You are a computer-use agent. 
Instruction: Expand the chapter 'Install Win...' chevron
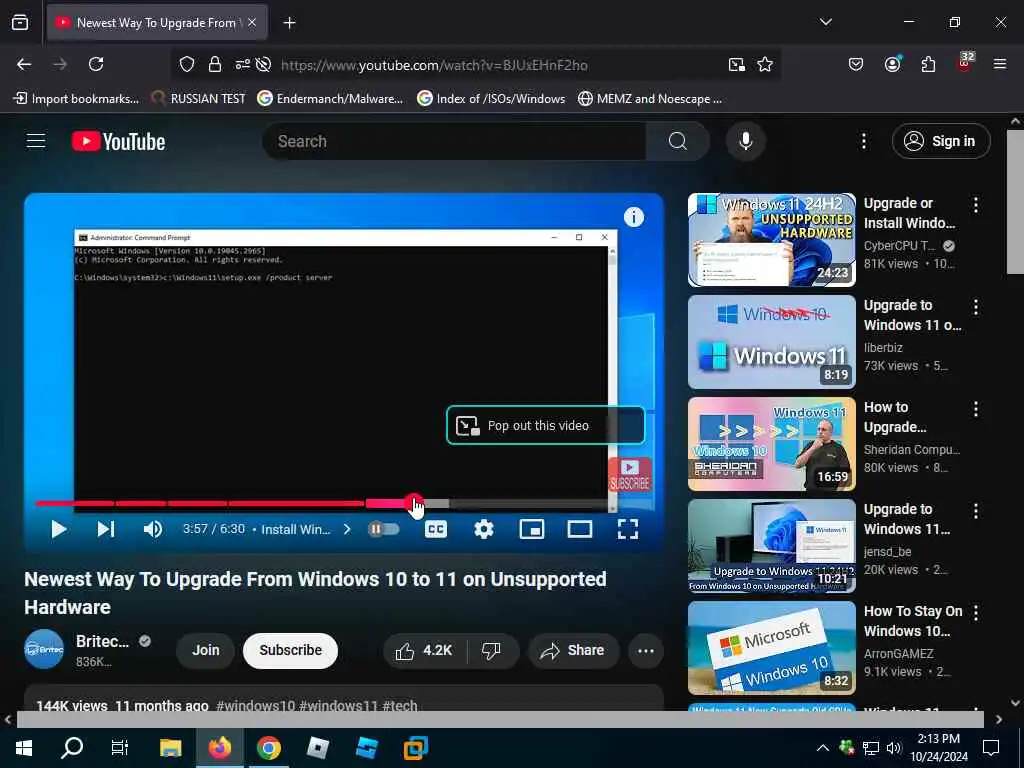(x=347, y=529)
